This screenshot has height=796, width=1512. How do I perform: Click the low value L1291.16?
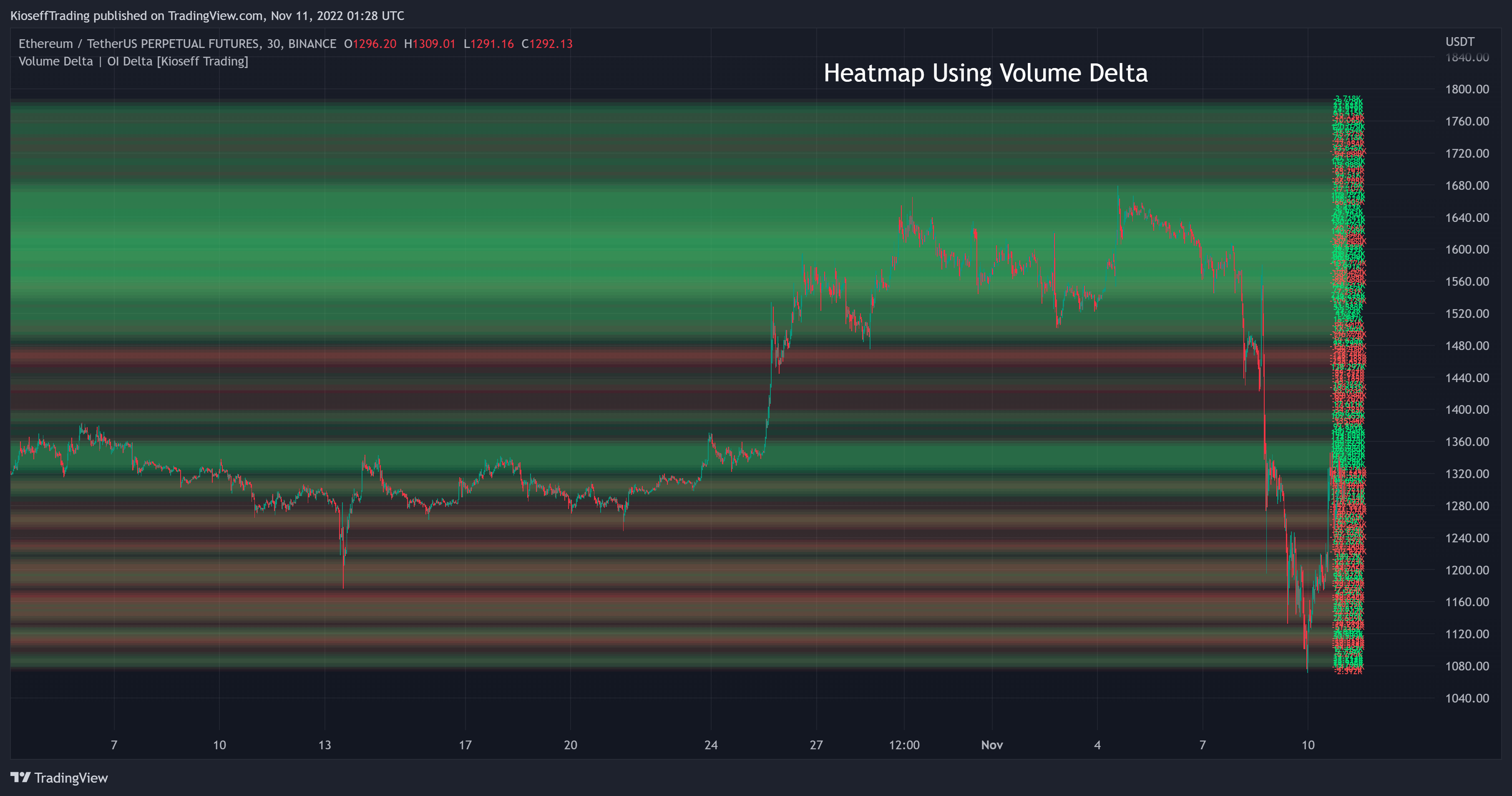pos(488,44)
